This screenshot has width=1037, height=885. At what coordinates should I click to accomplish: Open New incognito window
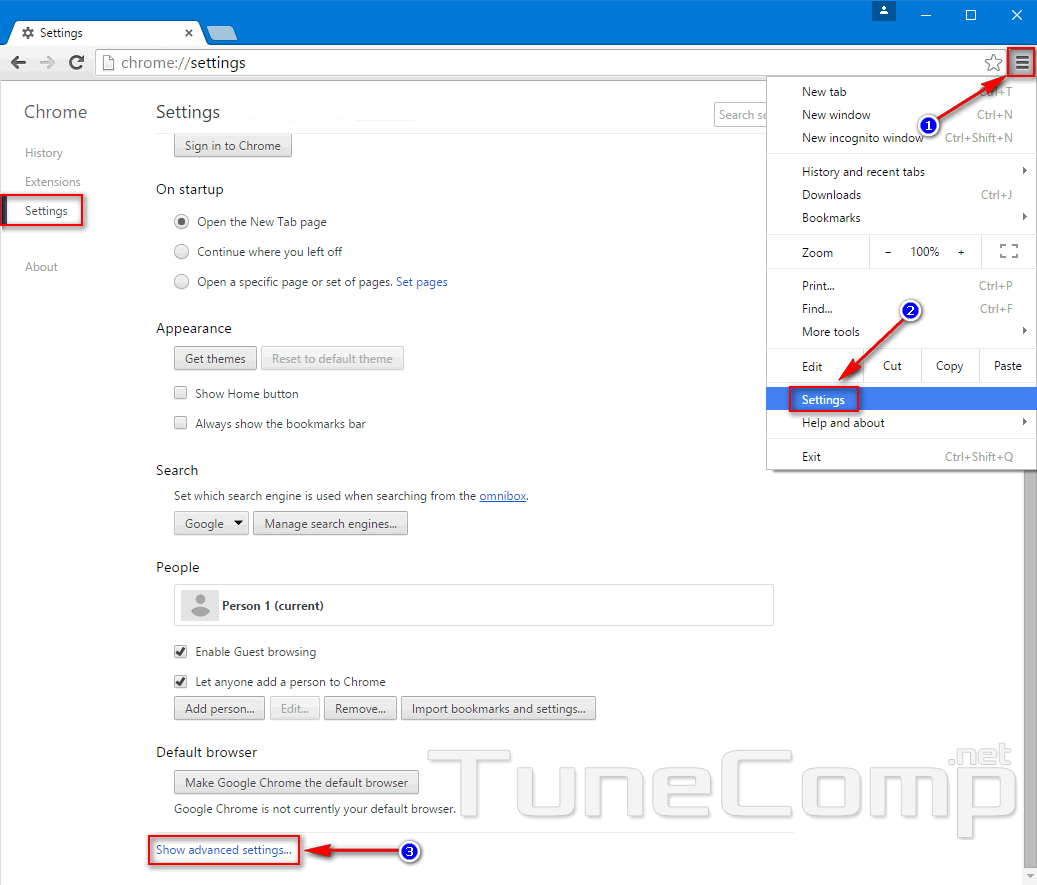pyautogui.click(x=901, y=138)
